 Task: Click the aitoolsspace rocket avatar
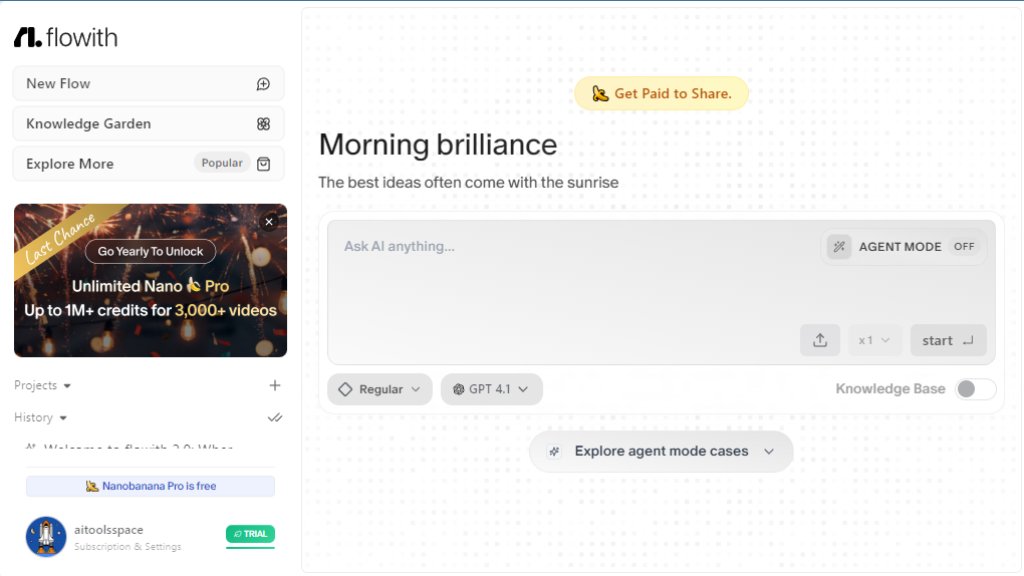(46, 536)
